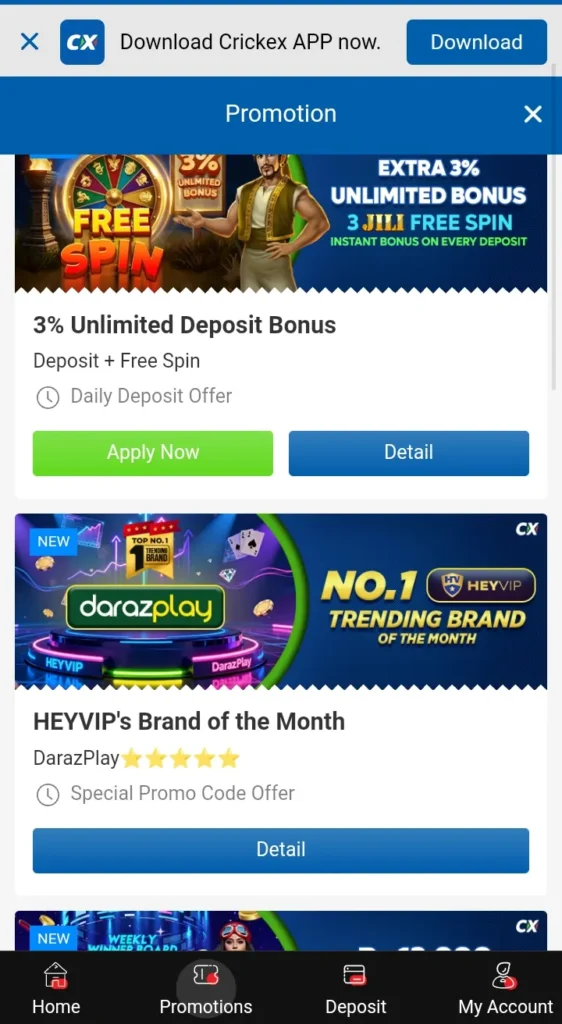The image size is (562, 1024).
Task: Open the My Account tab
Action: (x=505, y=988)
